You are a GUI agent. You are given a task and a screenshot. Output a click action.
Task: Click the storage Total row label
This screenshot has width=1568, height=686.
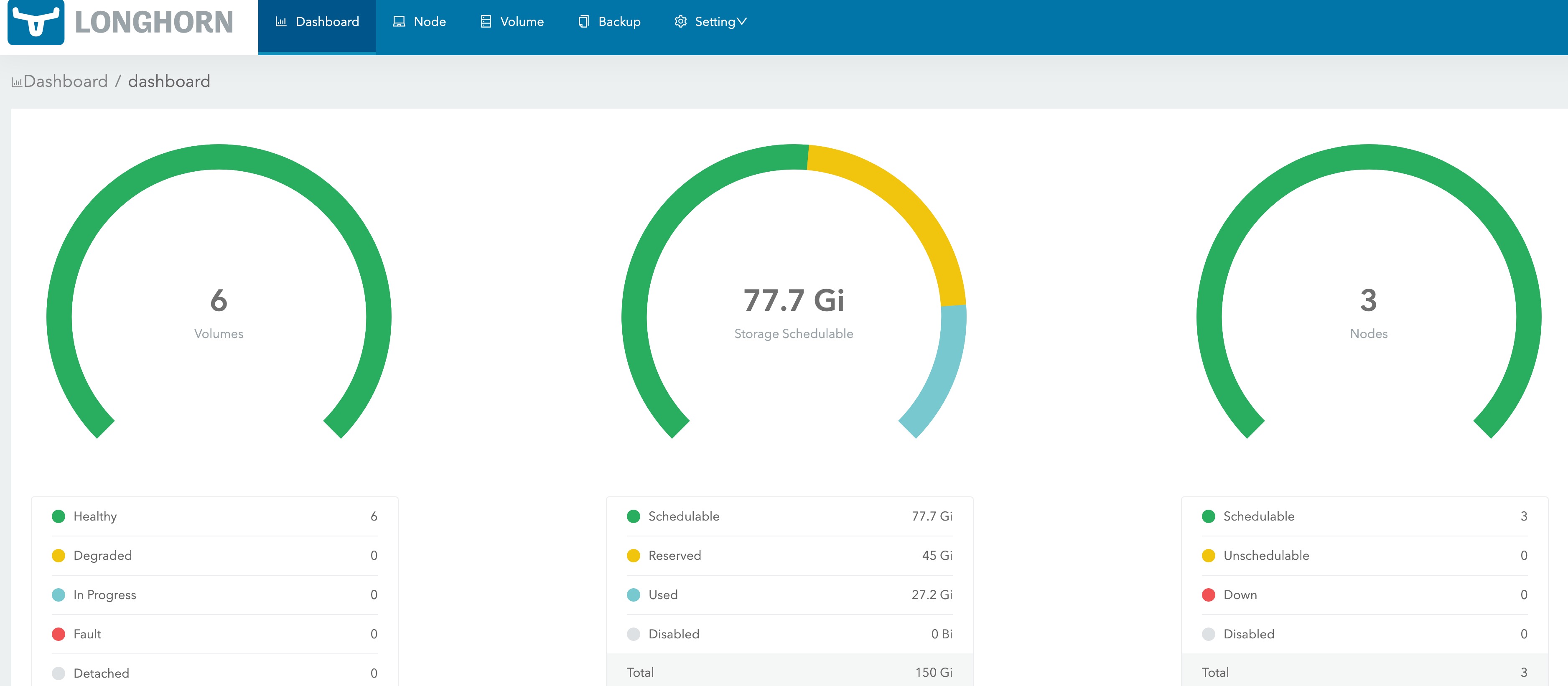pos(640,673)
